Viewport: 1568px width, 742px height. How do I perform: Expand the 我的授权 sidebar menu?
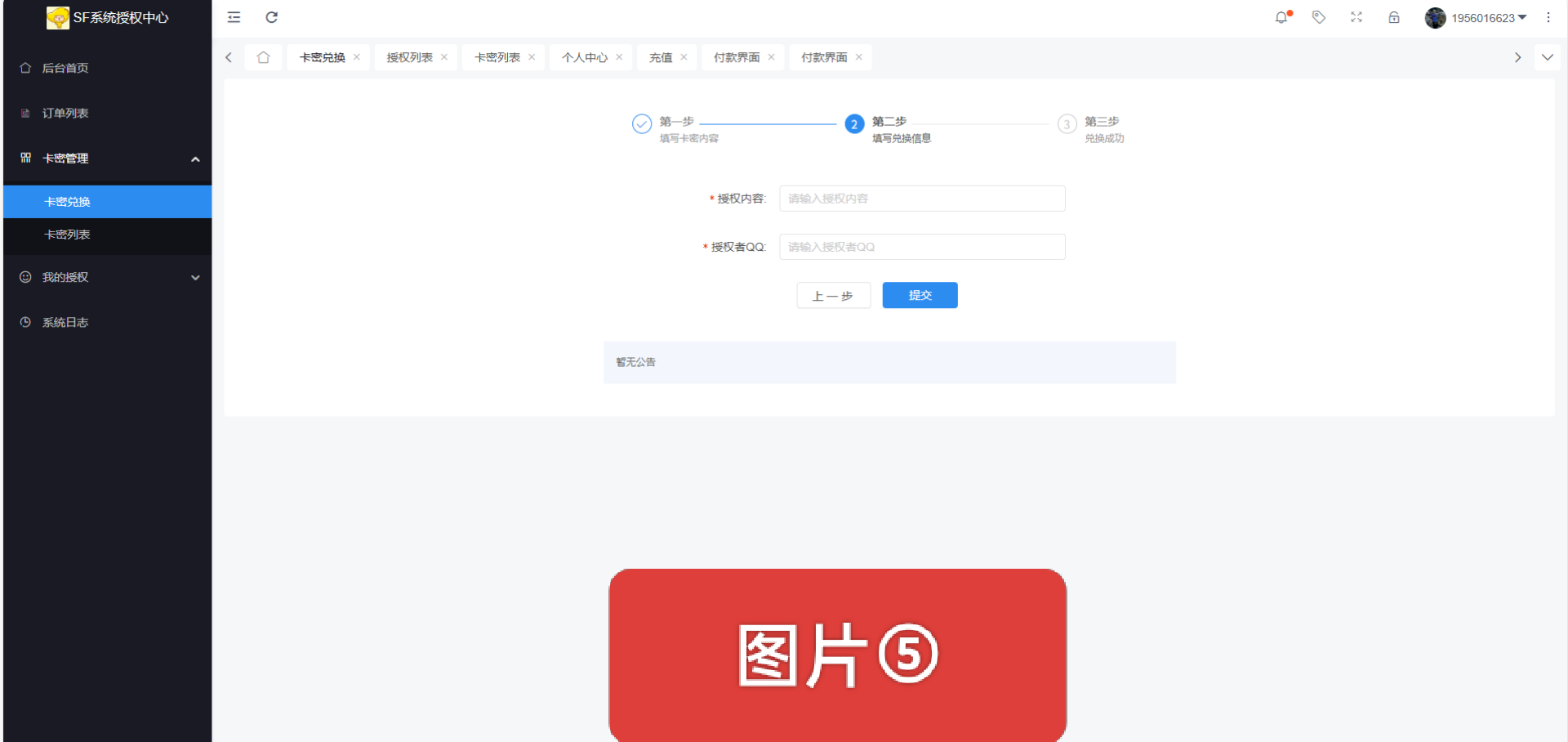[x=195, y=278]
